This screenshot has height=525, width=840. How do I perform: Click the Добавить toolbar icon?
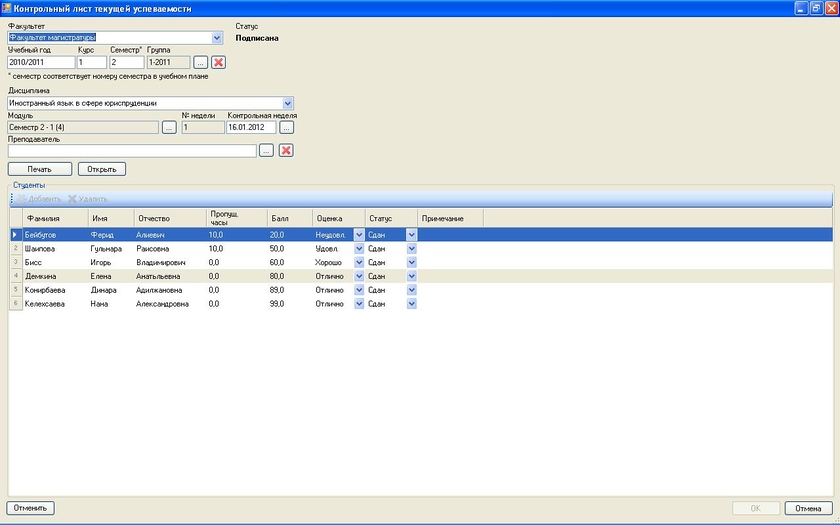click(22, 199)
